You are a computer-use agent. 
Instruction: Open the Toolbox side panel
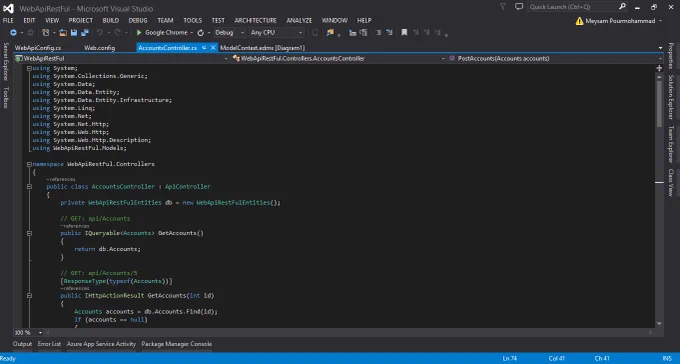click(6, 97)
